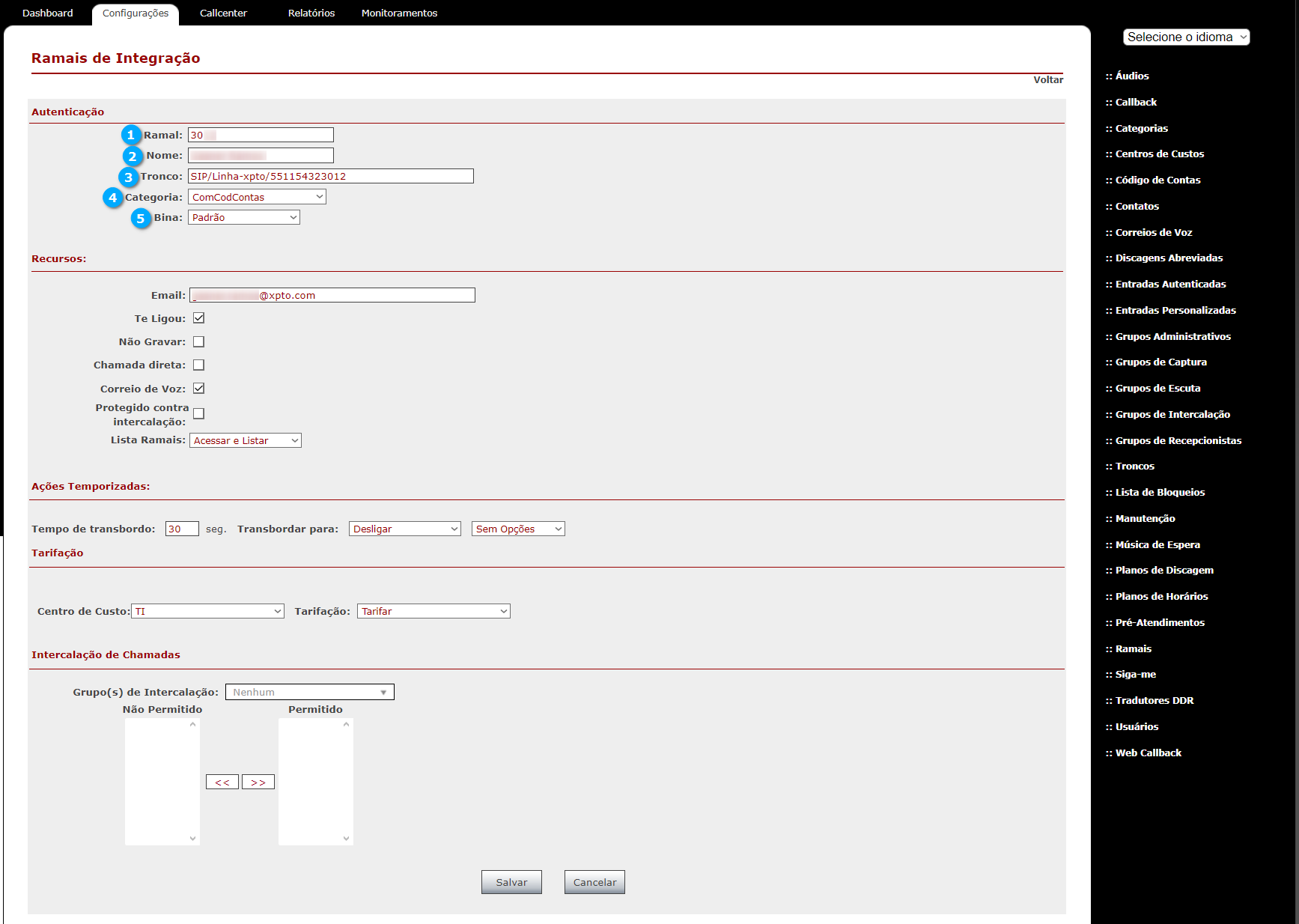
Task: Open Web Callback link
Action: [x=1148, y=753]
